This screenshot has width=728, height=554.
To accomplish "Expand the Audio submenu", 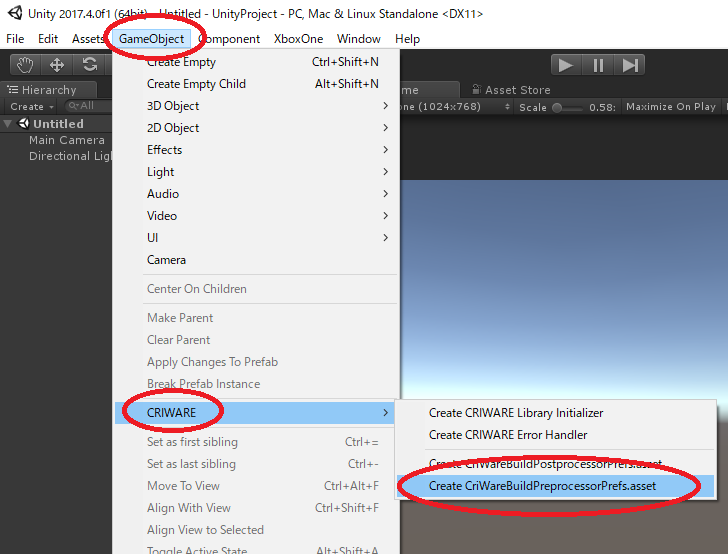I will pyautogui.click(x=256, y=194).
